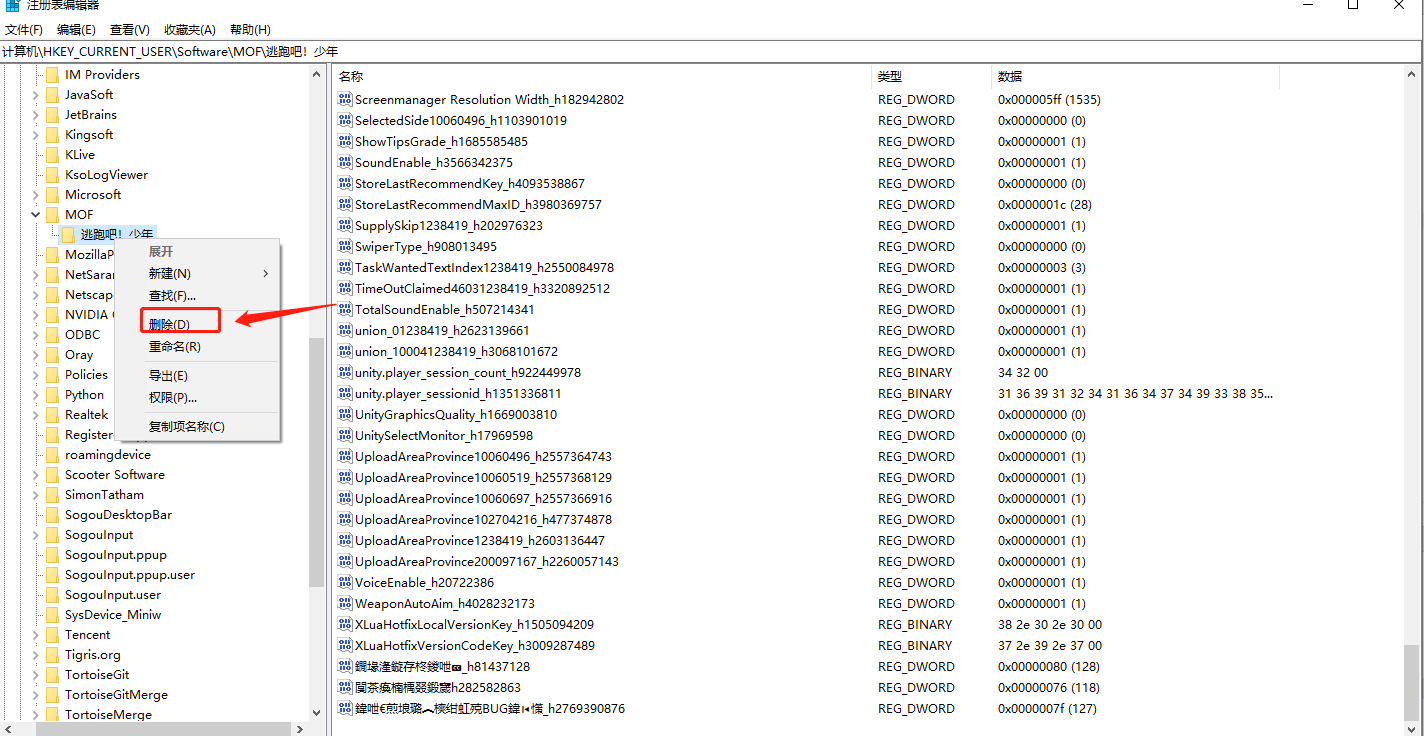The height and width of the screenshot is (736, 1424).
Task: Click the WeaponAutoAim registry value icon
Action: 345,603
